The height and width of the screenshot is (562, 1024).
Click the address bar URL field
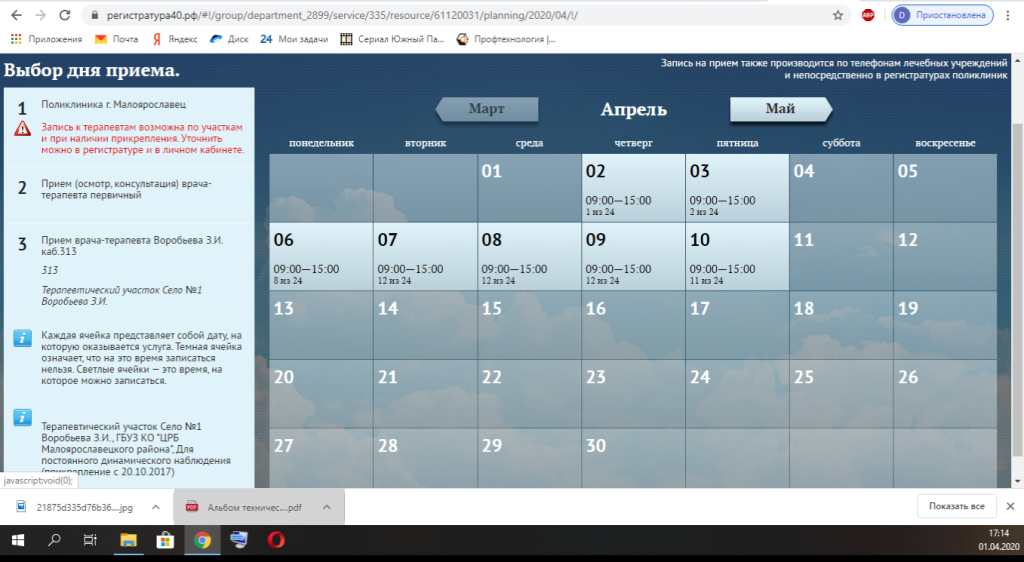450,16
